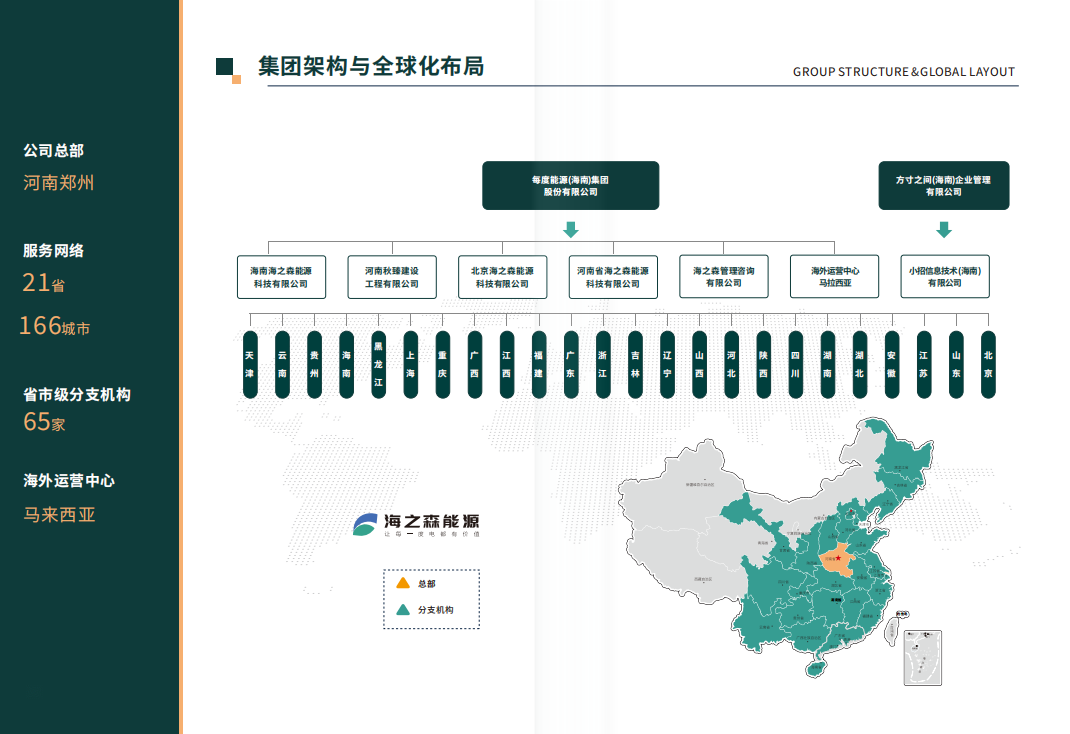1070x734 pixels.
Task: Click the 分支机构 legend label
Action: tap(435, 610)
